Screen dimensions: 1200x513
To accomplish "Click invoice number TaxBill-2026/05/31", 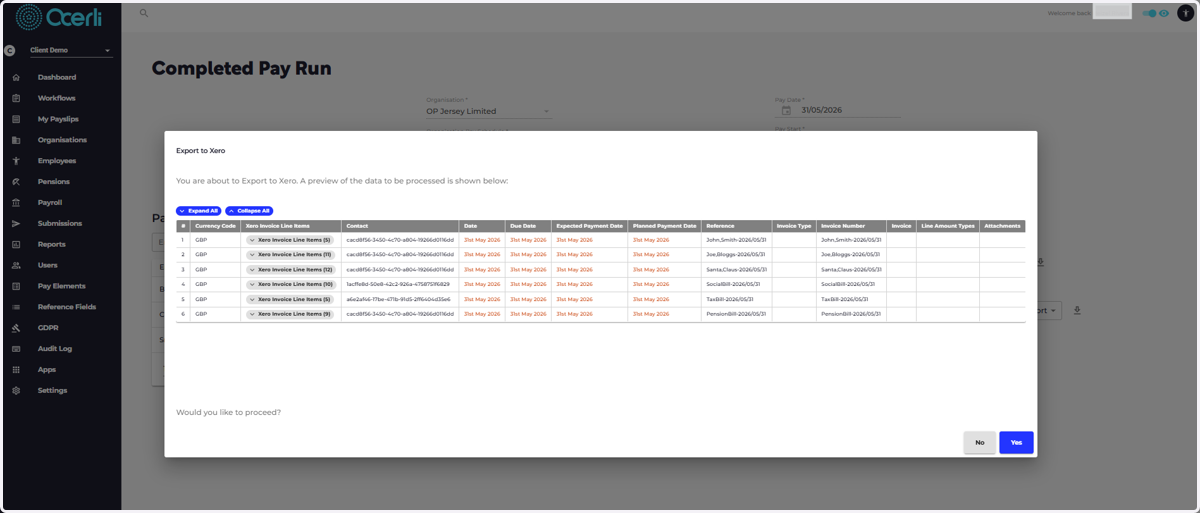I will pyautogui.click(x=845, y=299).
